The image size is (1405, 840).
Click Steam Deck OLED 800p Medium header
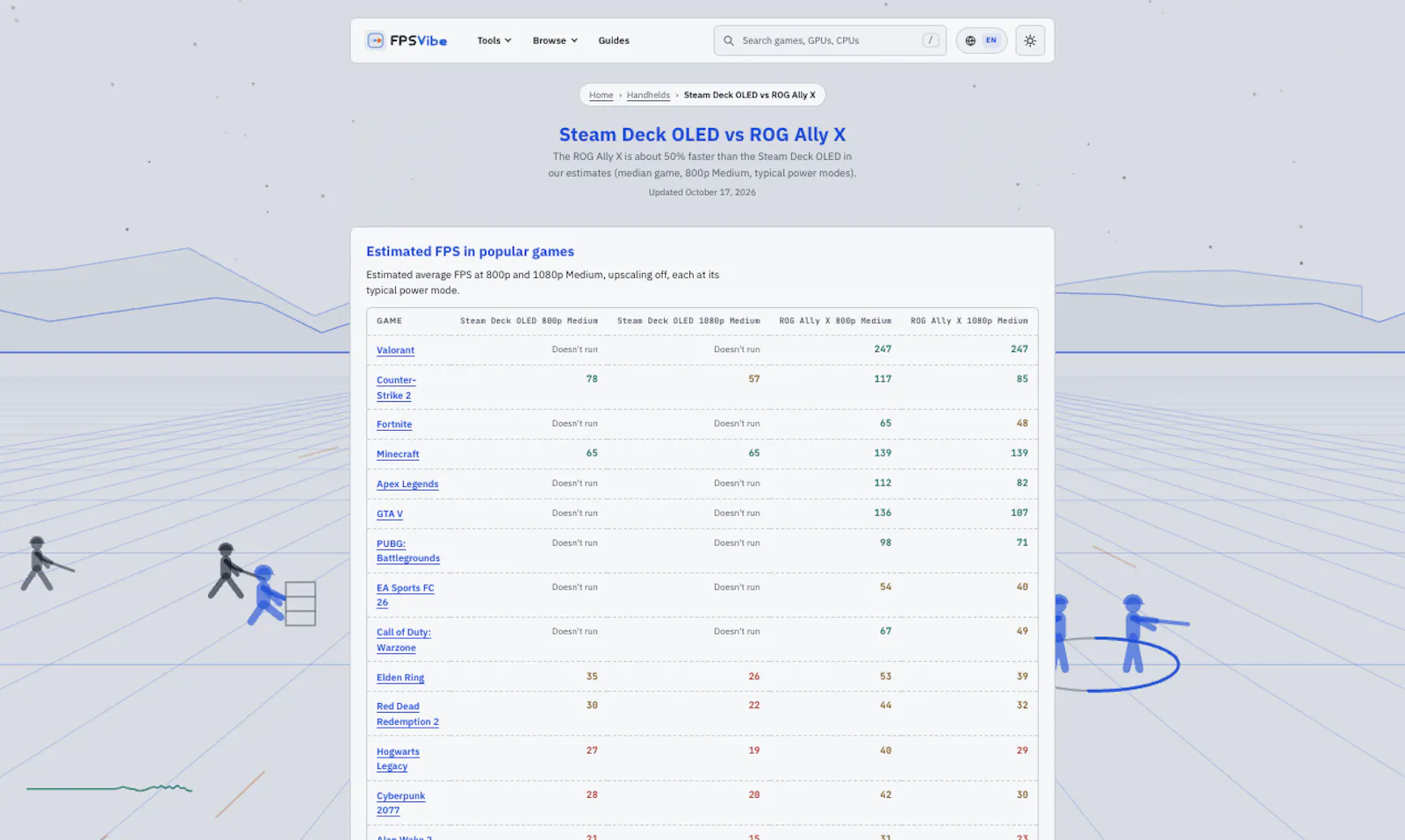click(529, 320)
